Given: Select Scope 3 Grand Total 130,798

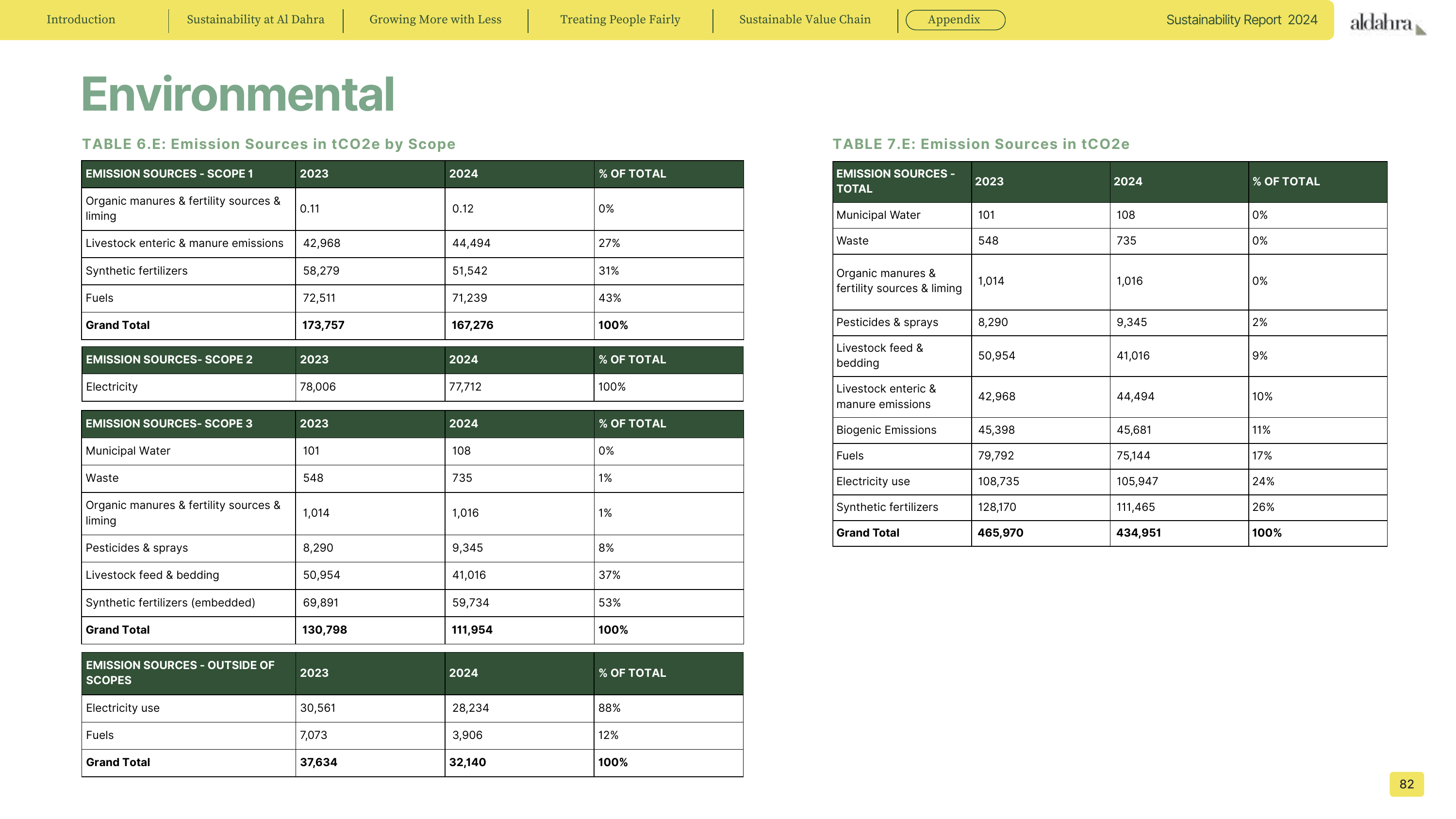Looking at the screenshot, I should [x=324, y=630].
